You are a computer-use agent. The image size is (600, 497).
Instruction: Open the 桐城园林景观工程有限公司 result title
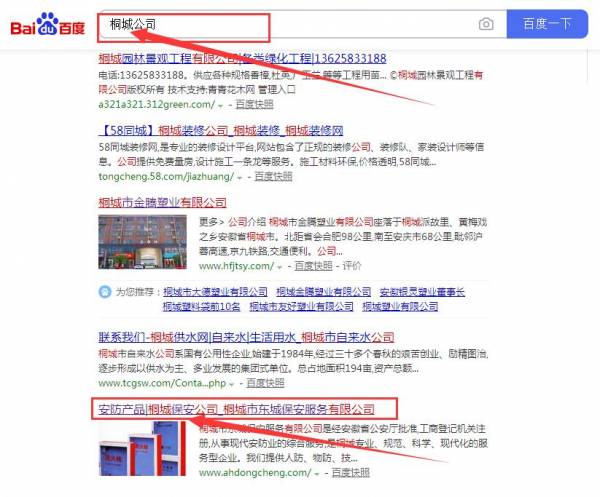click(242, 58)
